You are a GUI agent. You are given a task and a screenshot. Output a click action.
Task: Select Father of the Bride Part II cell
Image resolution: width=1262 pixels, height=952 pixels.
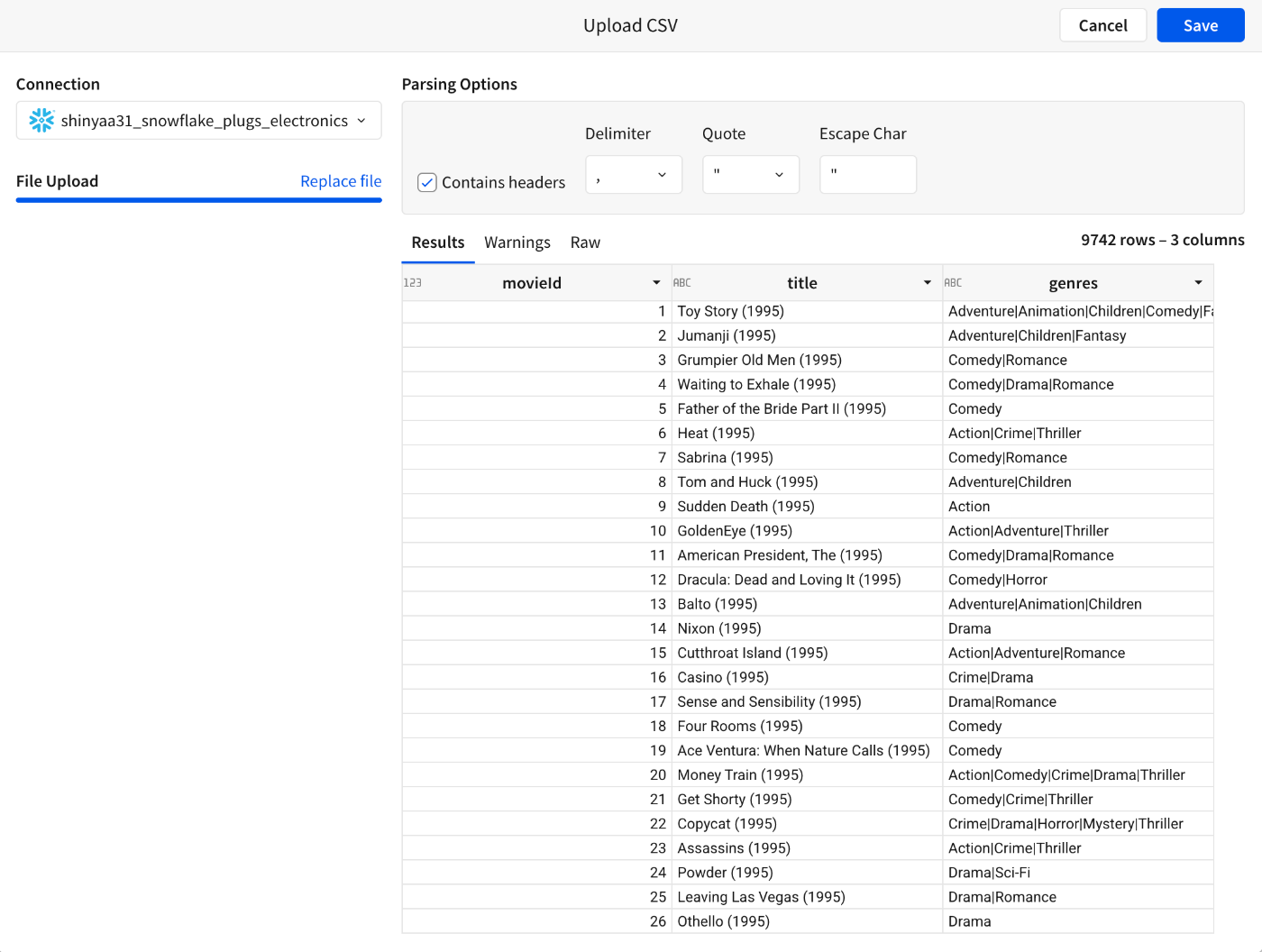tap(807, 408)
